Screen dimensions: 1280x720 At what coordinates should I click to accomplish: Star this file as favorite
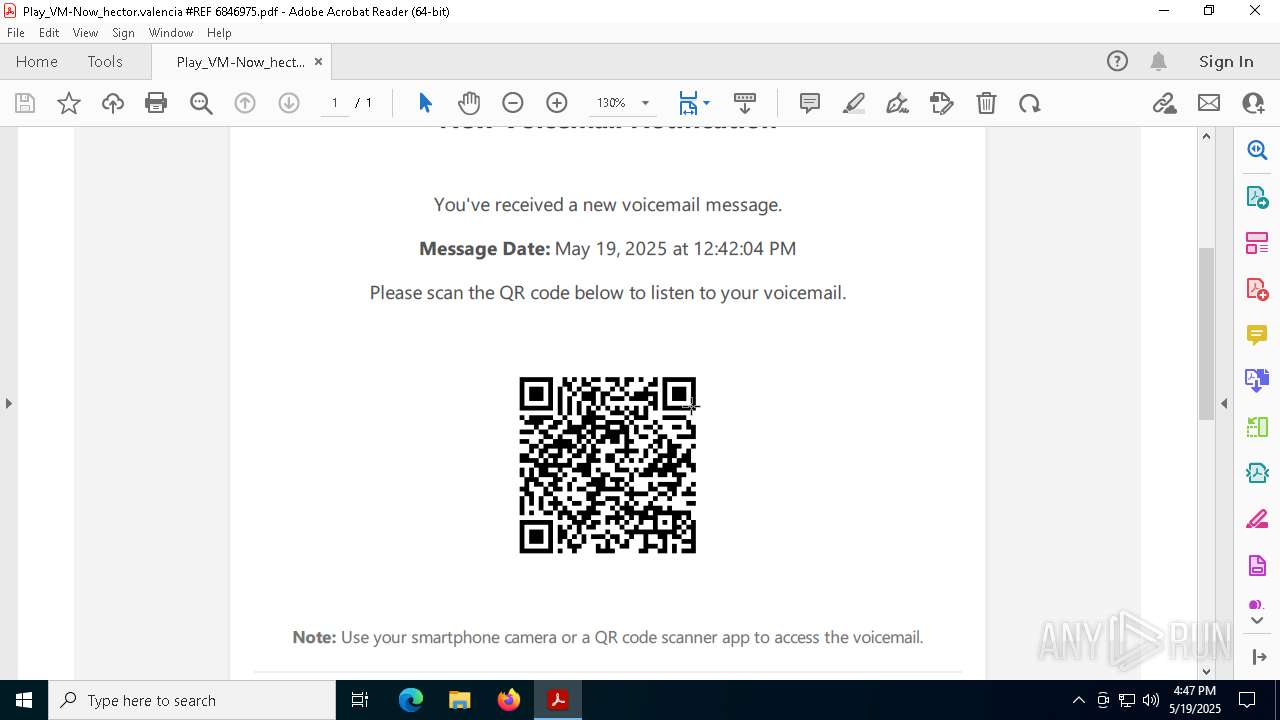pos(69,103)
